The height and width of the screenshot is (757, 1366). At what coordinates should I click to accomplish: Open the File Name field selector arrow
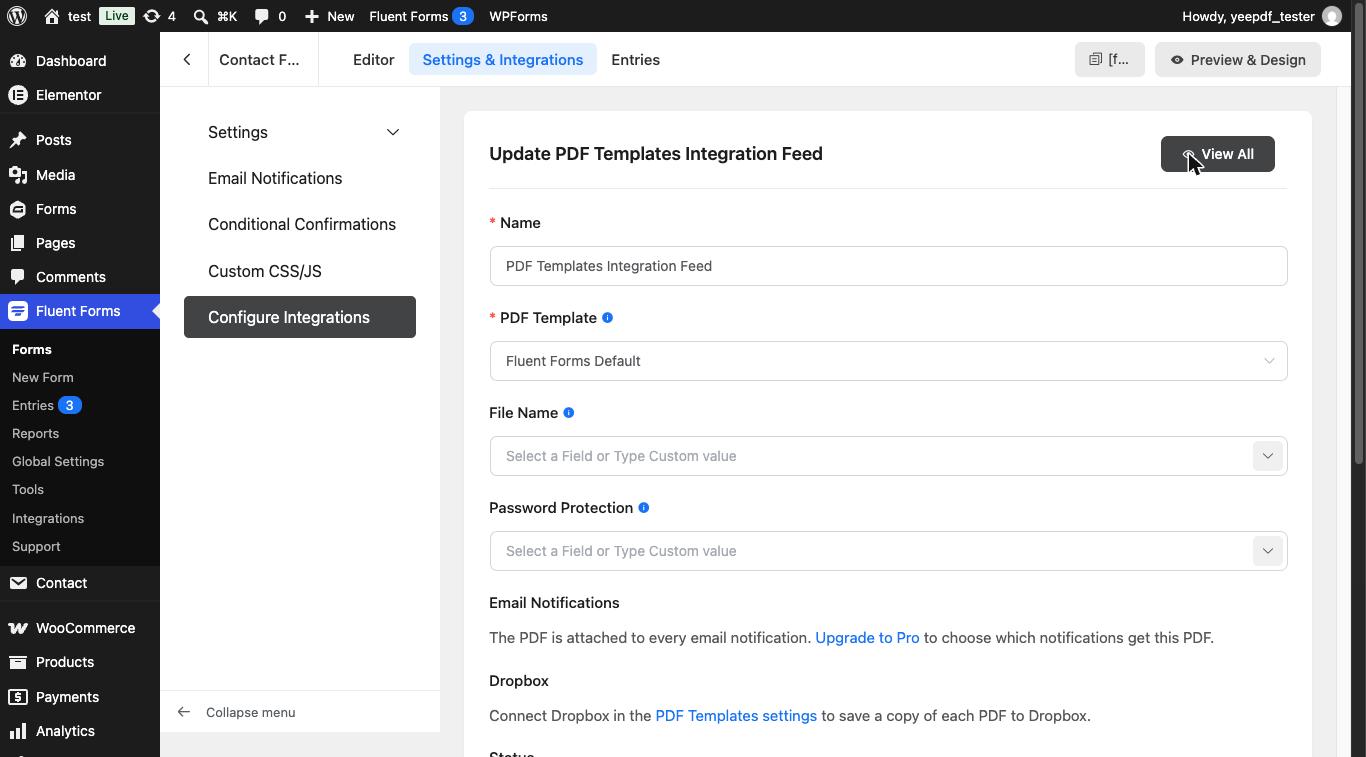[1267, 456]
